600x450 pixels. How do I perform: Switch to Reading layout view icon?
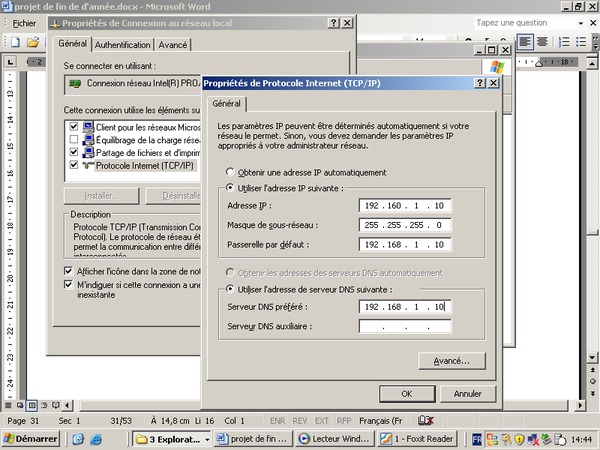click(x=55, y=405)
